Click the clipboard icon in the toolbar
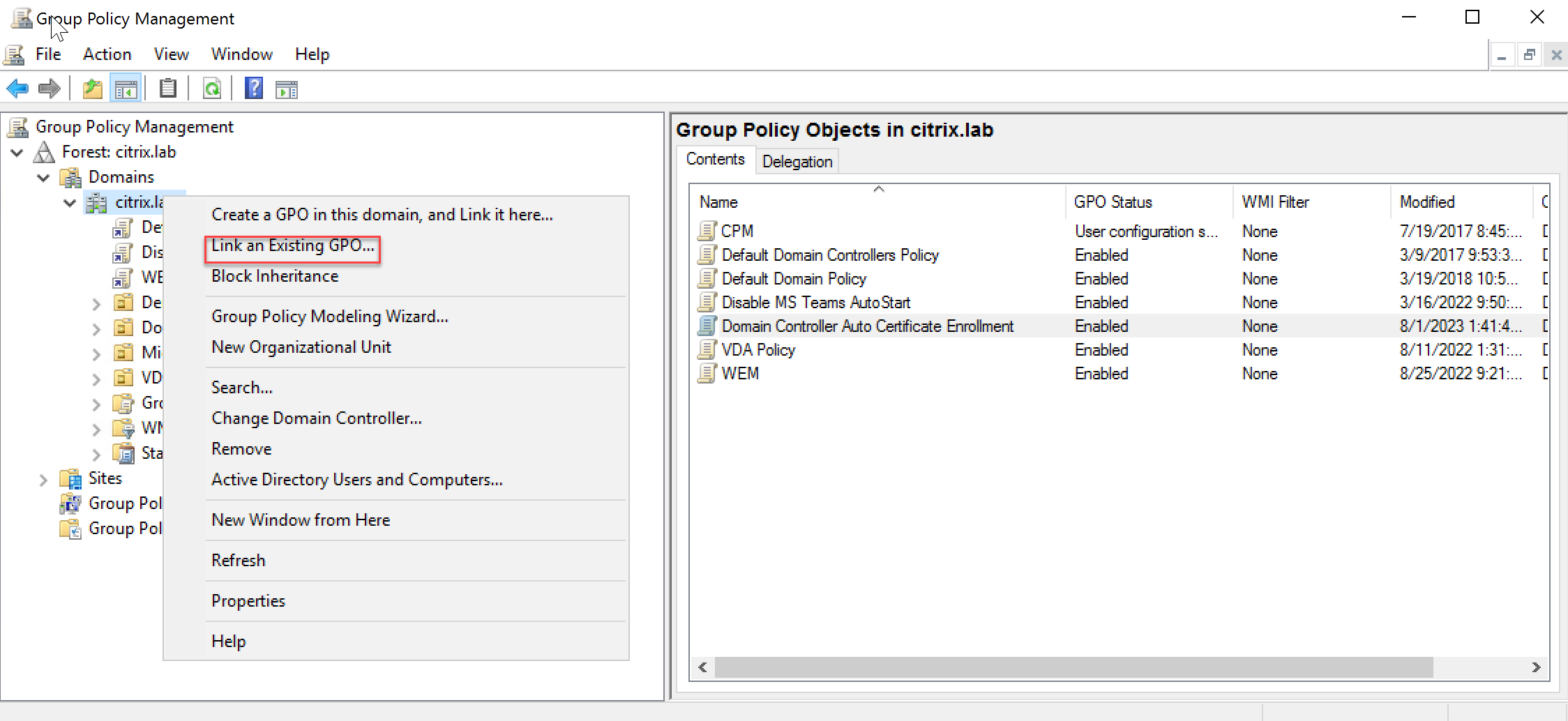The image size is (1568, 721). coord(167,89)
